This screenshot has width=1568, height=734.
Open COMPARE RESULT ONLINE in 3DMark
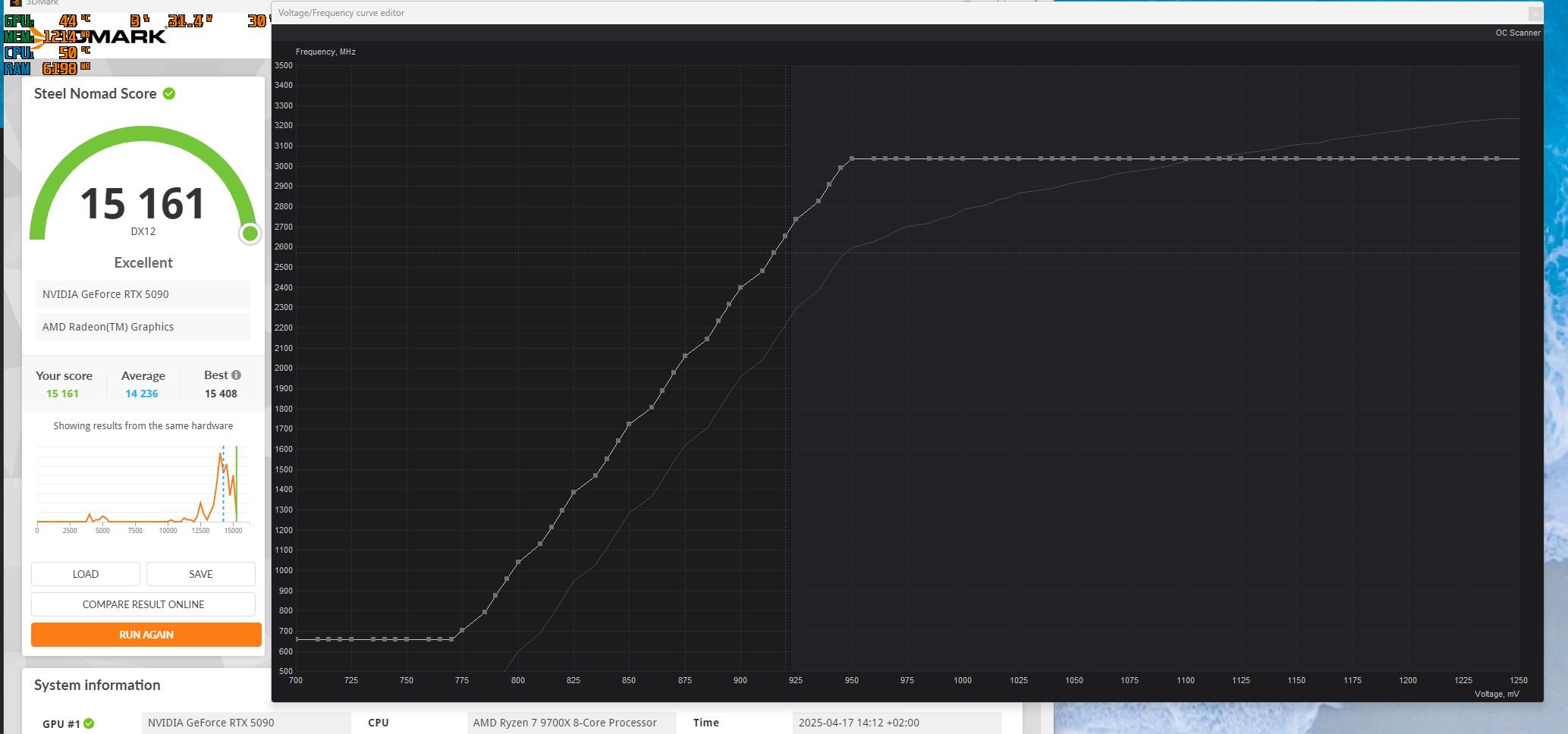tap(143, 604)
